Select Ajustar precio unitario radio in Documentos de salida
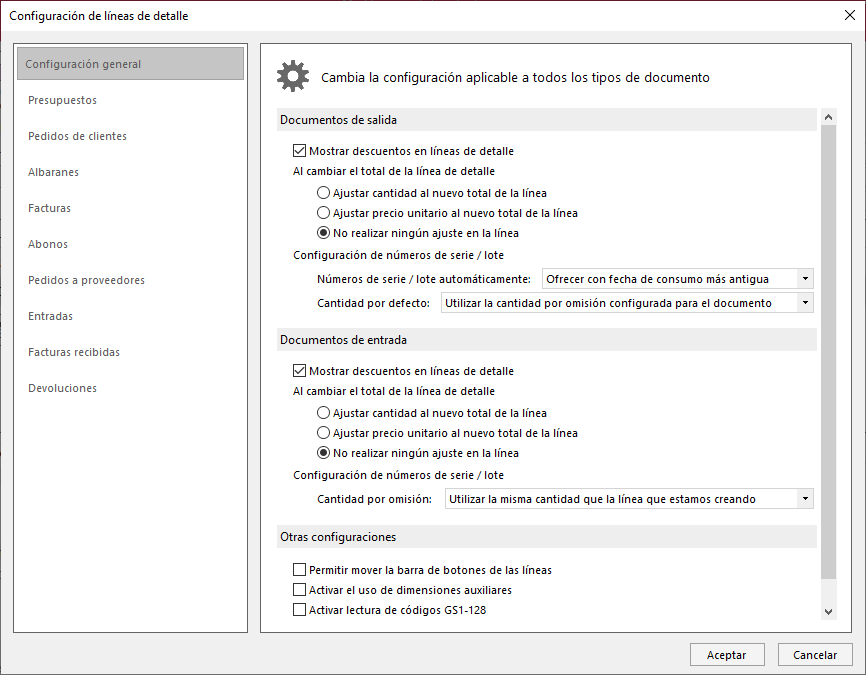 tap(323, 213)
